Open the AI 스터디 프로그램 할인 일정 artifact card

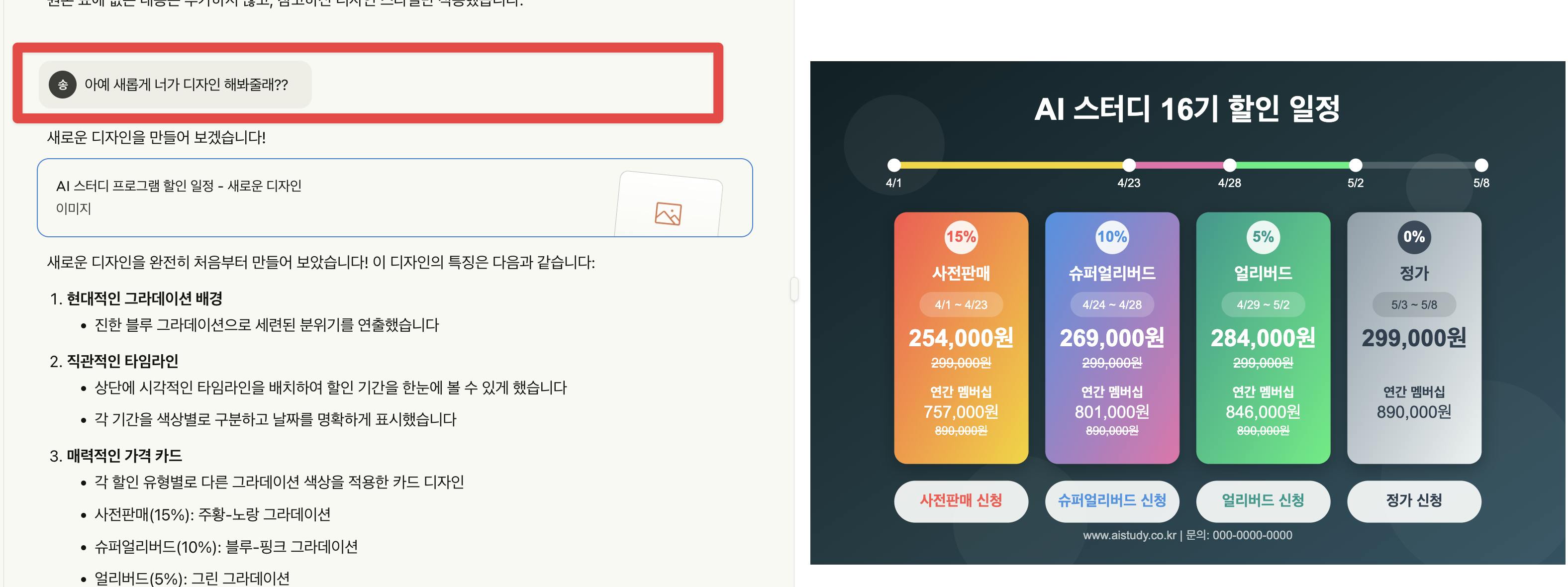[x=394, y=198]
